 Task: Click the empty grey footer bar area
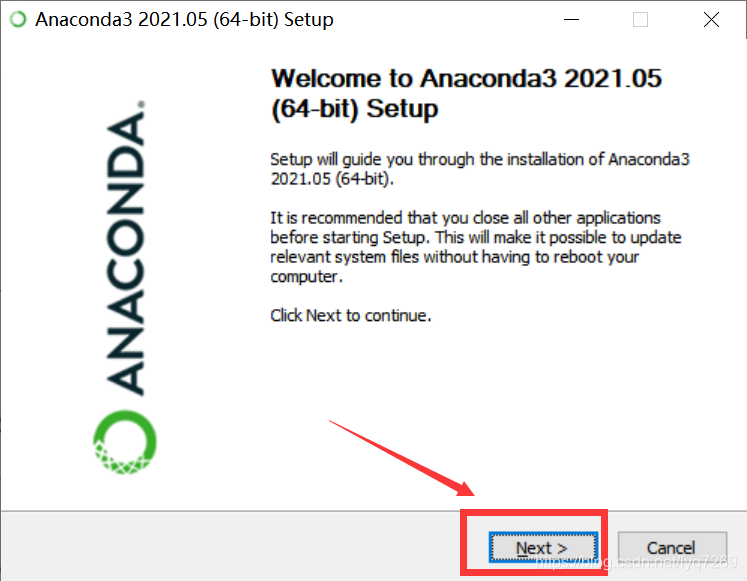[x=229, y=546]
